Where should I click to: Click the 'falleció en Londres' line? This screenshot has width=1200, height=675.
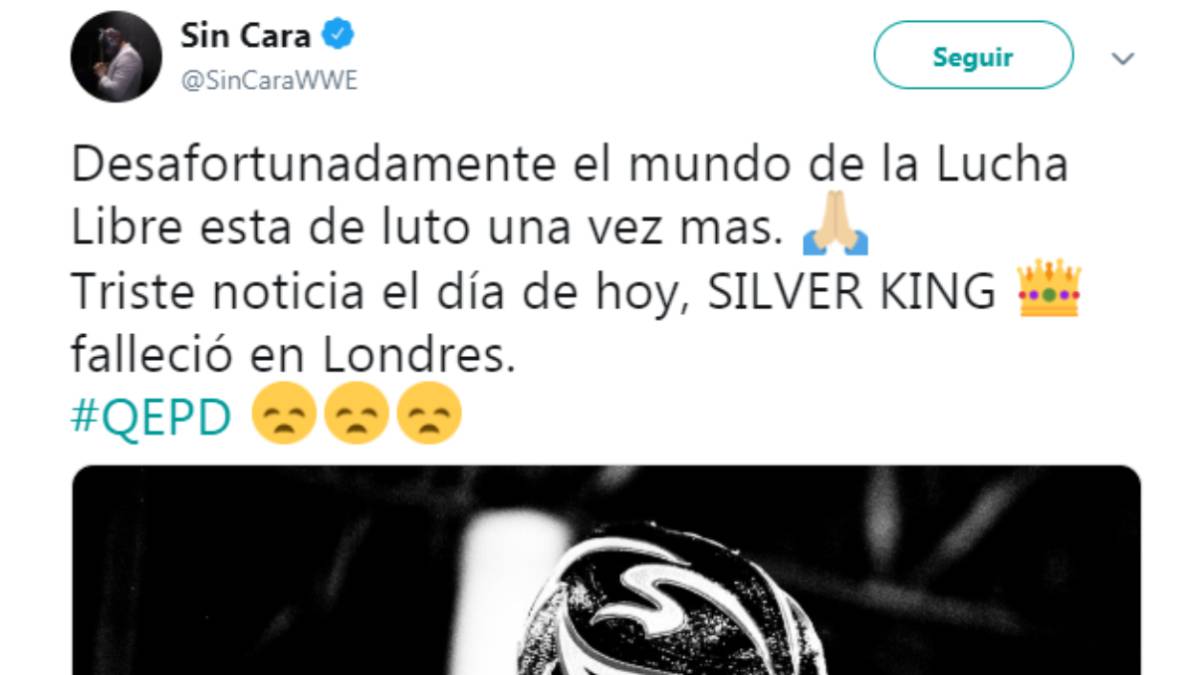tap(293, 355)
